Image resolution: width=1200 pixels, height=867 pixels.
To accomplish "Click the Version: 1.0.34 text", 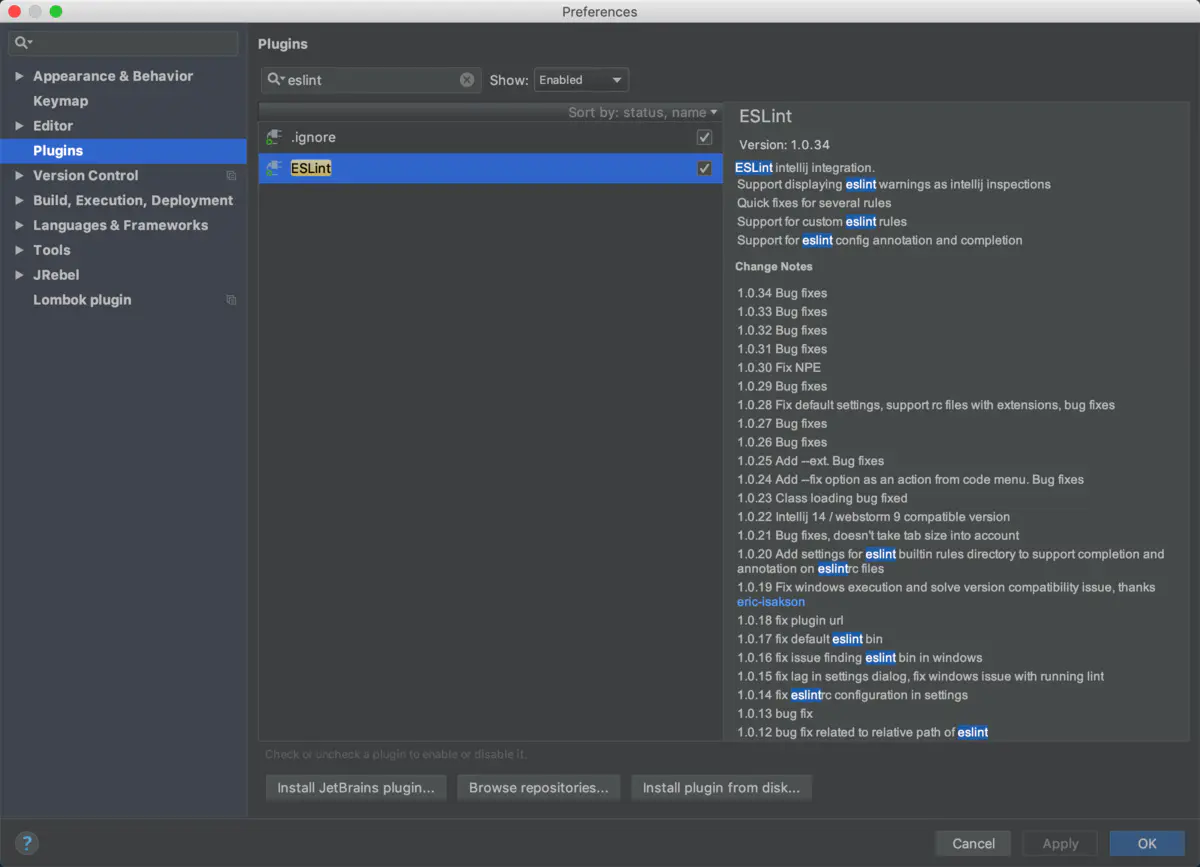I will [x=784, y=145].
